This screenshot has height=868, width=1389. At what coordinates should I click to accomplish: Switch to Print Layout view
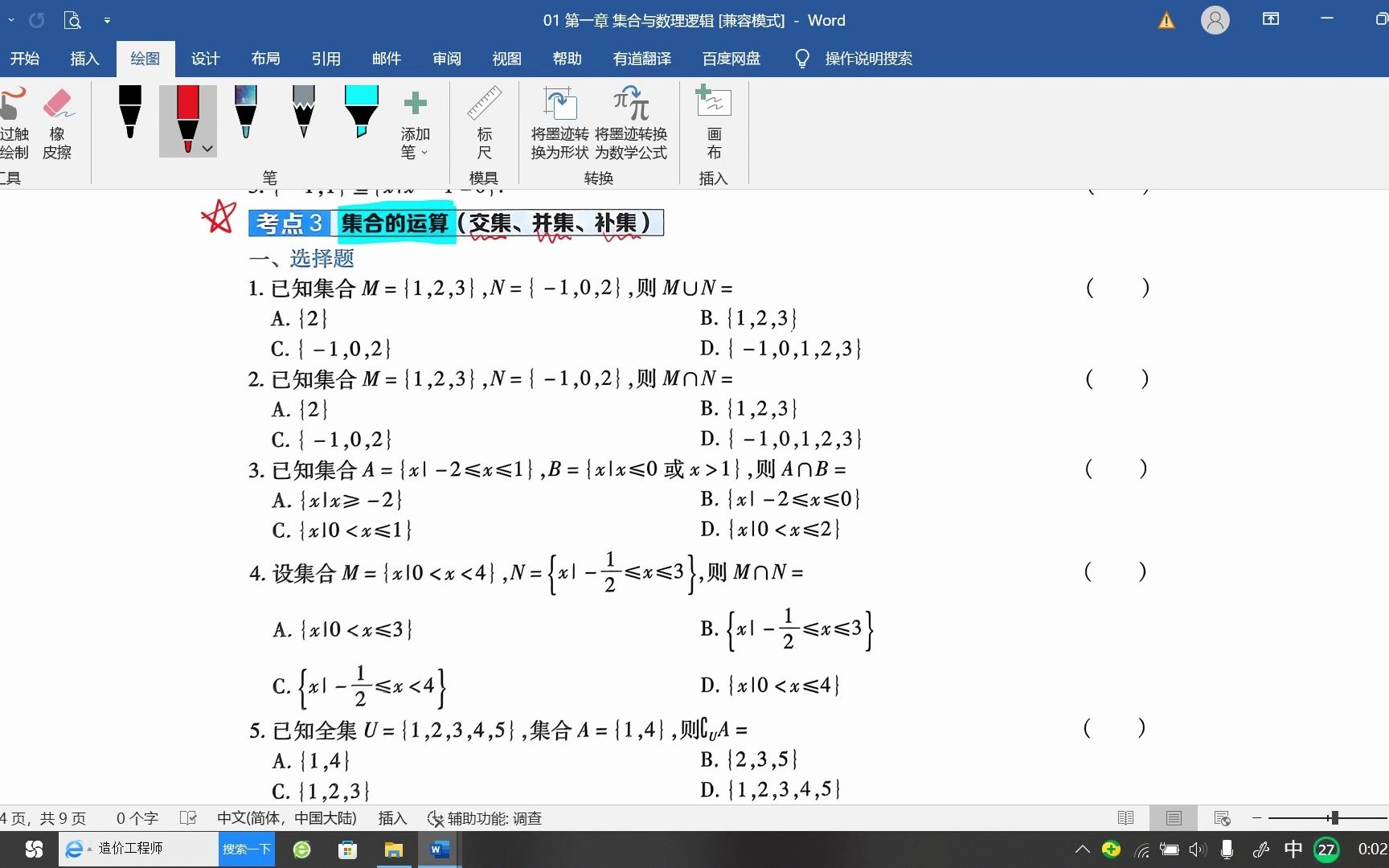[1174, 818]
